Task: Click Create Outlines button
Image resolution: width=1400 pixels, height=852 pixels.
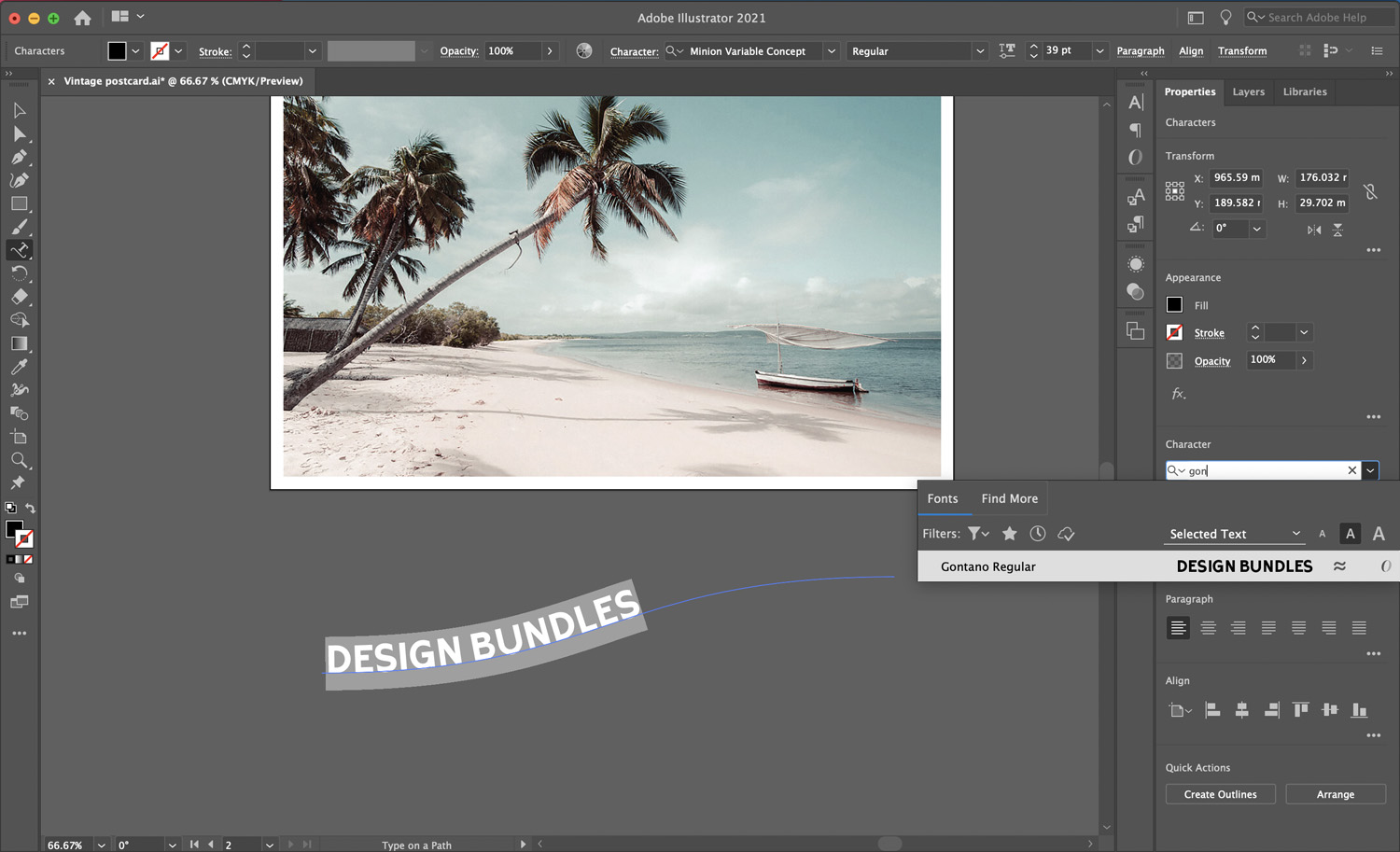Action: coord(1220,794)
